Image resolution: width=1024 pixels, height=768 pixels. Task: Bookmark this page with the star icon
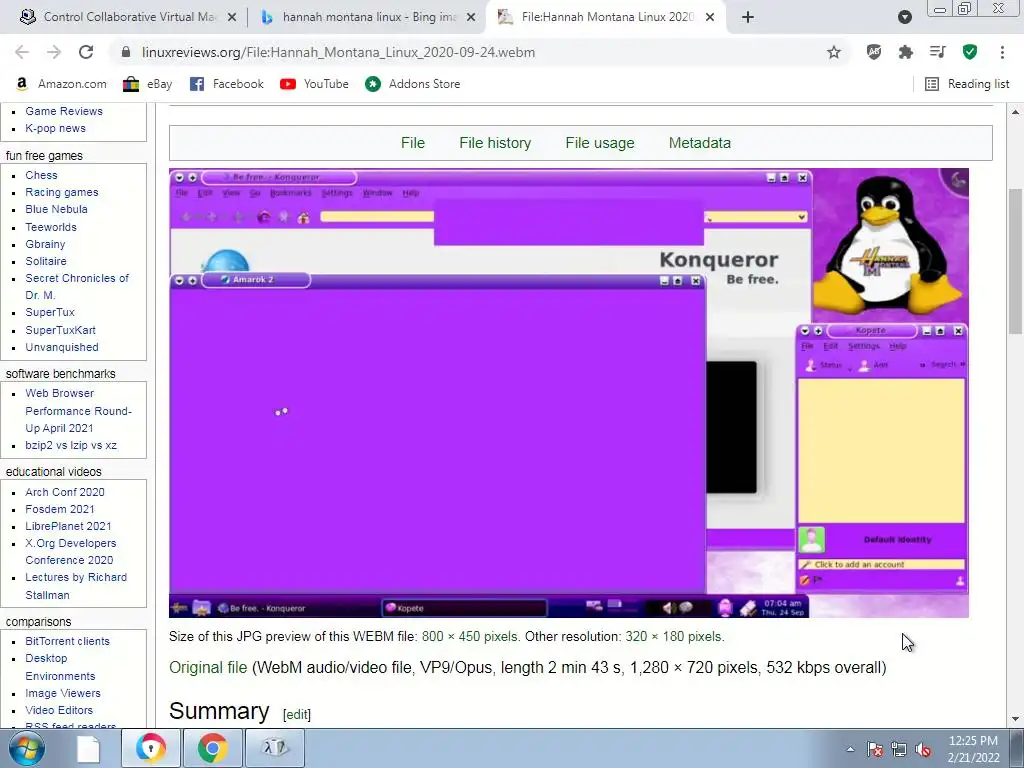pyautogui.click(x=834, y=52)
